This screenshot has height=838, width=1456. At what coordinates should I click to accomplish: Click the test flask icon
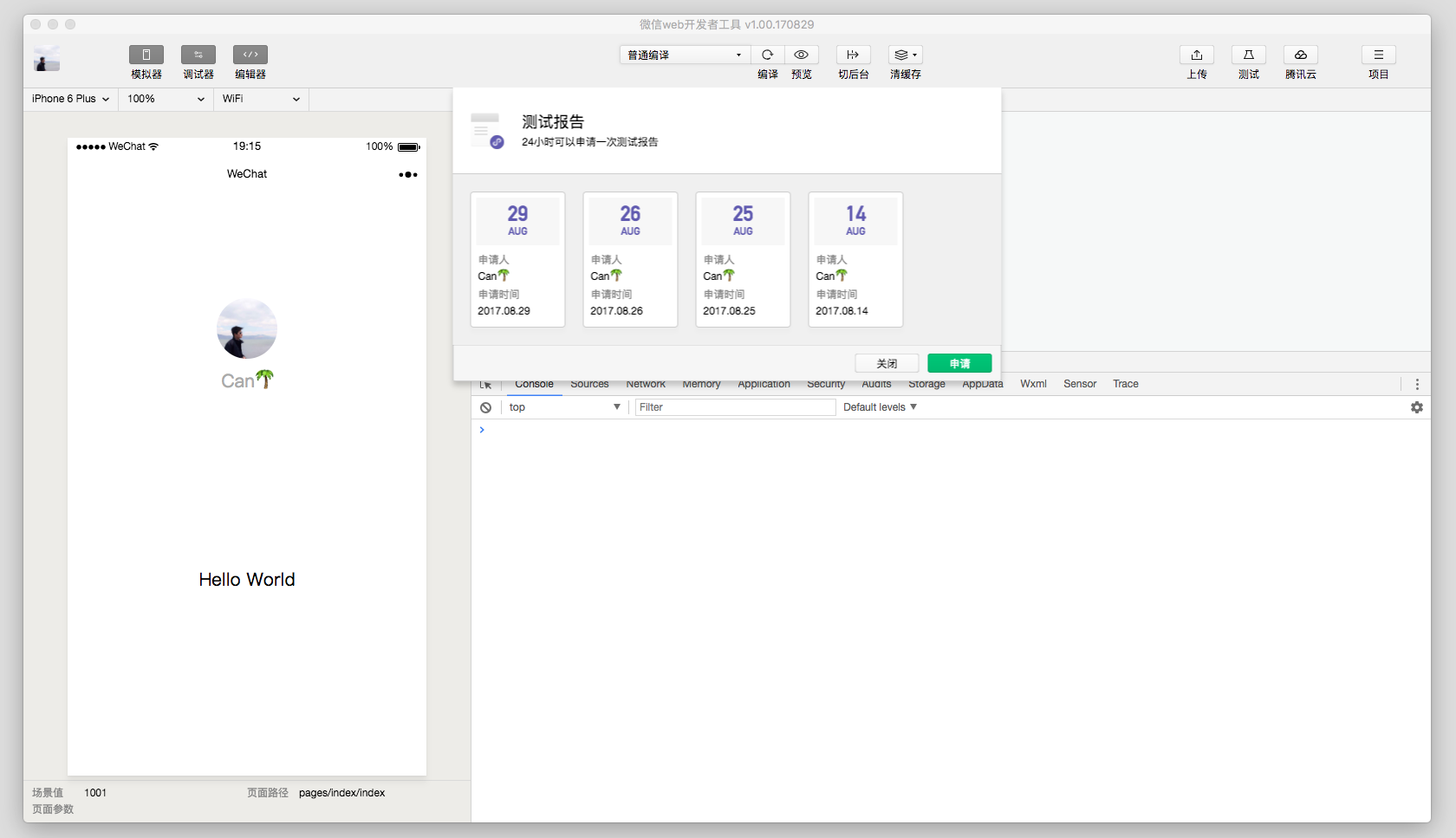1248,55
